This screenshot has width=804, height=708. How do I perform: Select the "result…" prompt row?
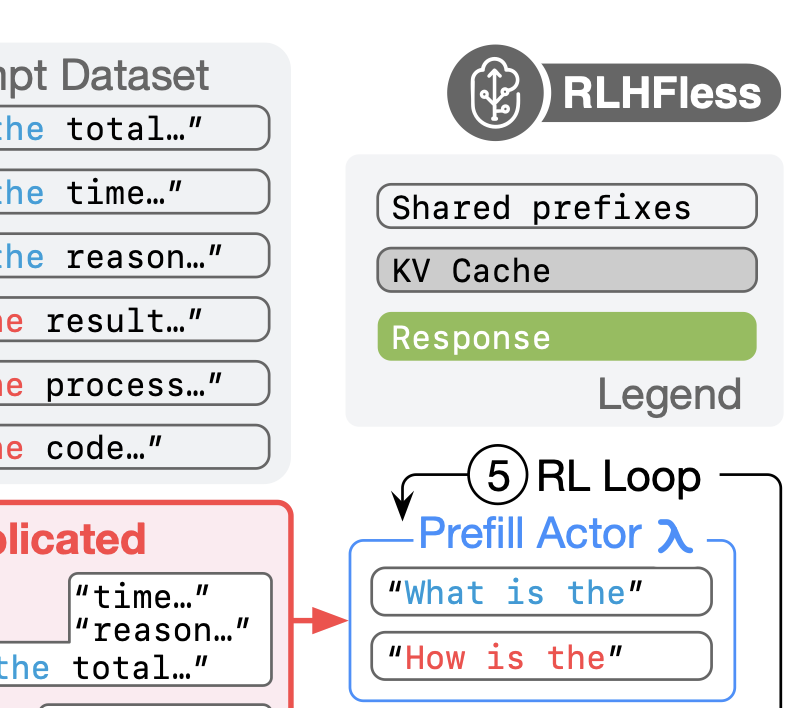(133, 320)
